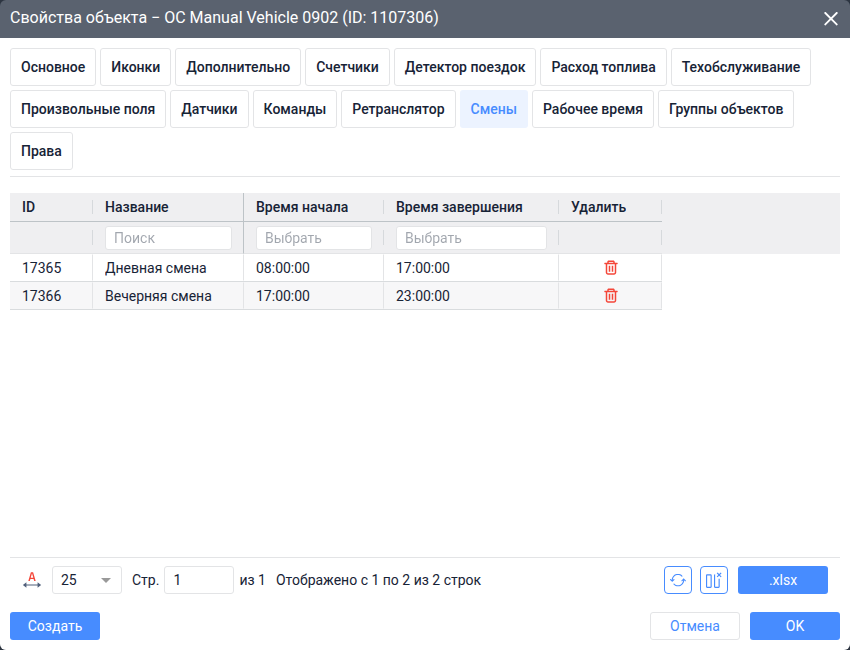Viewport: 850px width, 650px height.
Task: Delete the Дневная смена shift row
Action: tap(610, 268)
